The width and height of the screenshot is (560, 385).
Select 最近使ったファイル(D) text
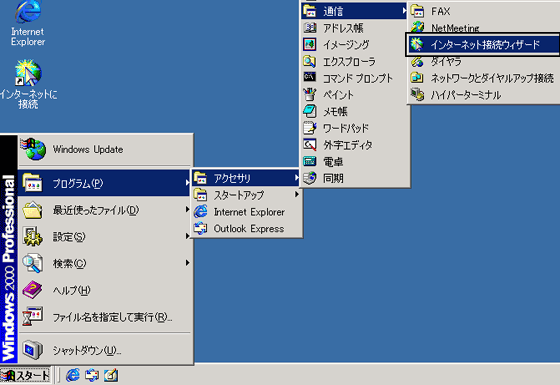point(96,210)
